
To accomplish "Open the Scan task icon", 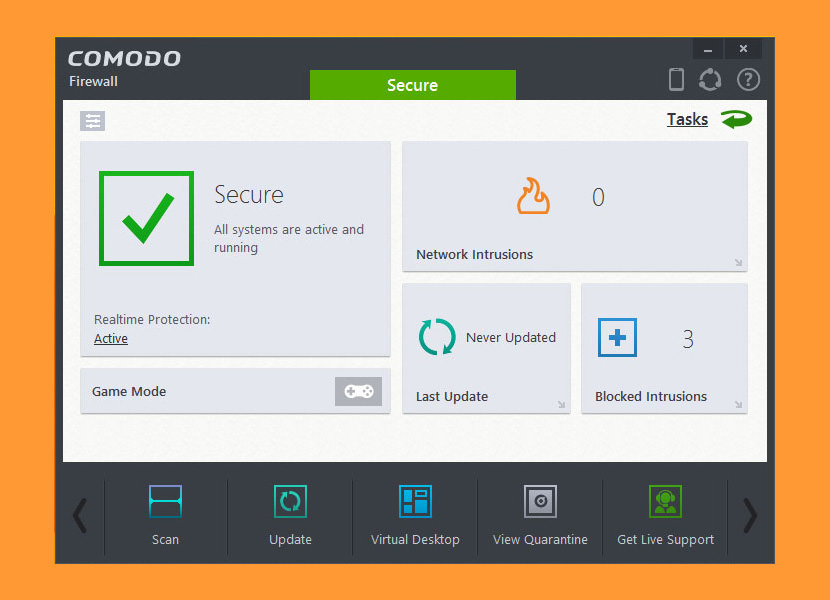I will tap(165, 501).
